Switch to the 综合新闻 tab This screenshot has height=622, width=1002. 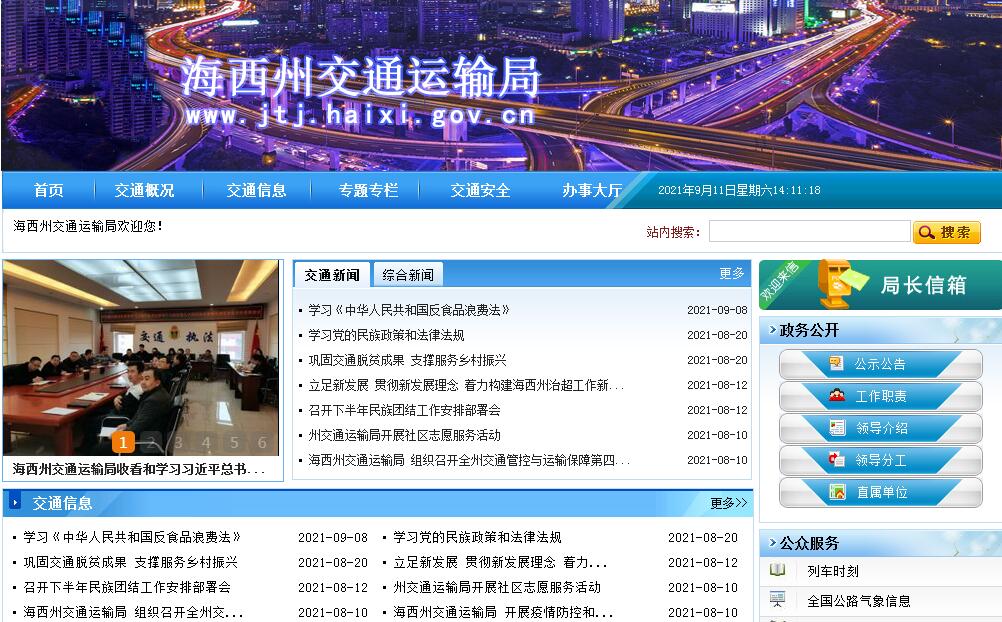pos(408,275)
